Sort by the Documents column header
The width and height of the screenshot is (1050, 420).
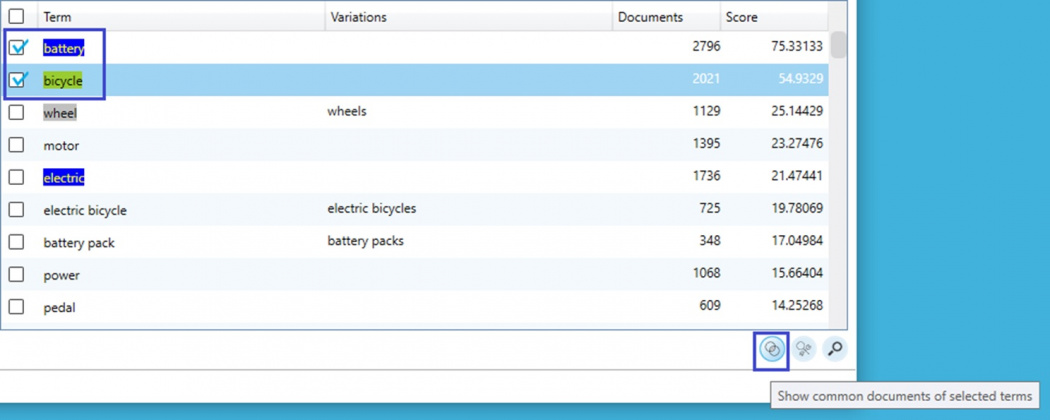coord(666,17)
